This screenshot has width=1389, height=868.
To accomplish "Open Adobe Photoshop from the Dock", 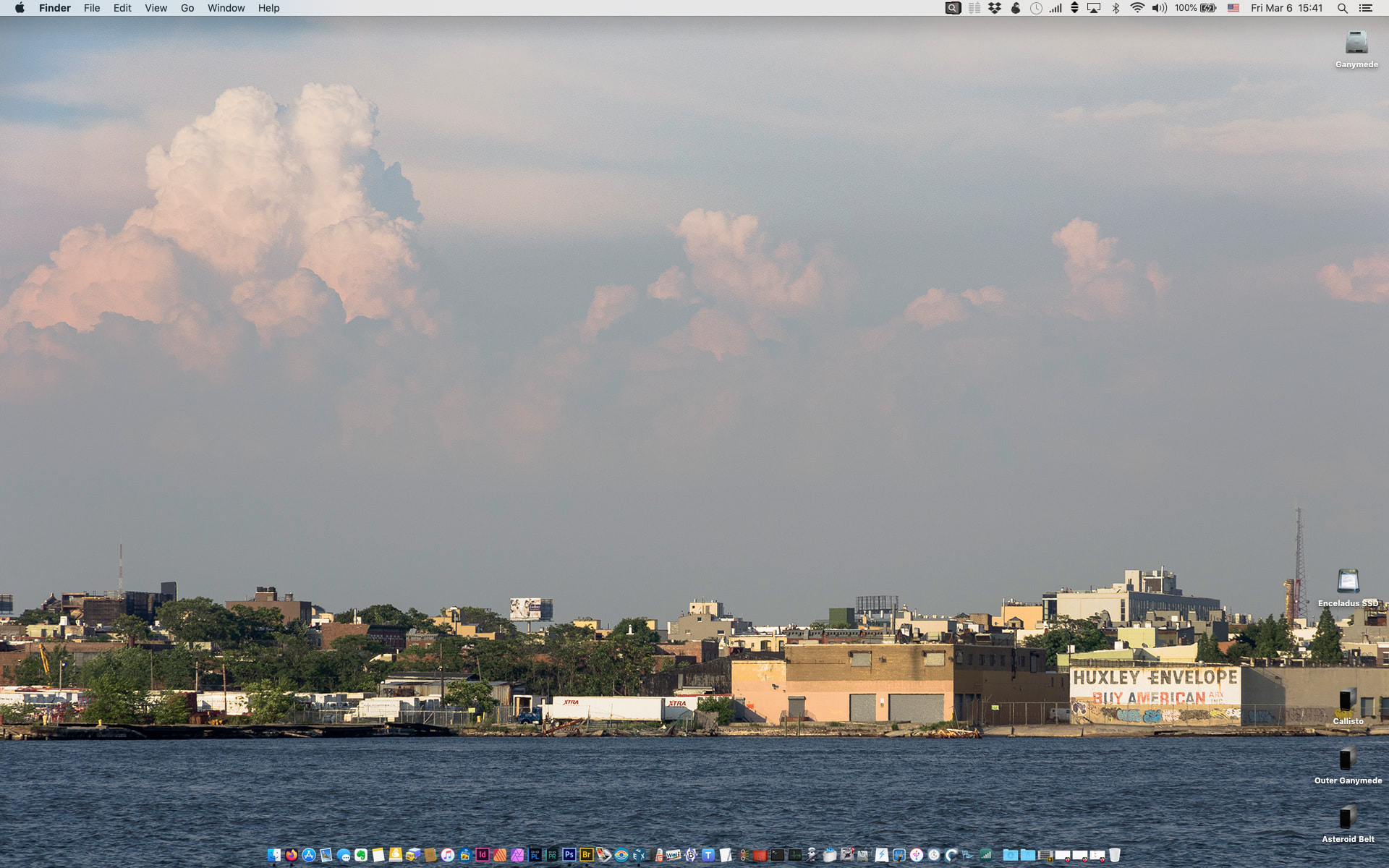I will pyautogui.click(x=569, y=855).
